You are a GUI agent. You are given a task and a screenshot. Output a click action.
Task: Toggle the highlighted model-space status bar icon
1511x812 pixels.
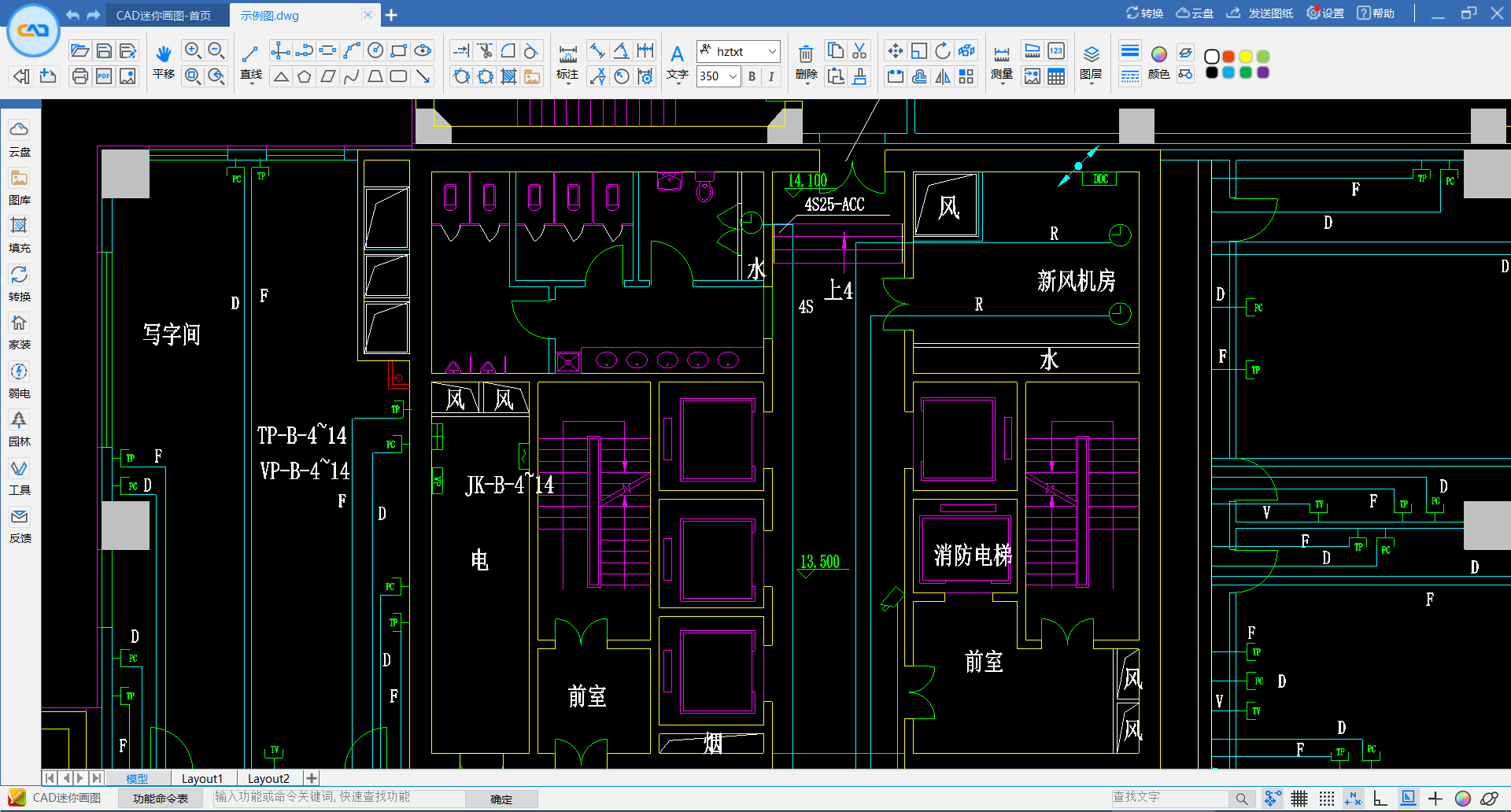coord(1408,799)
